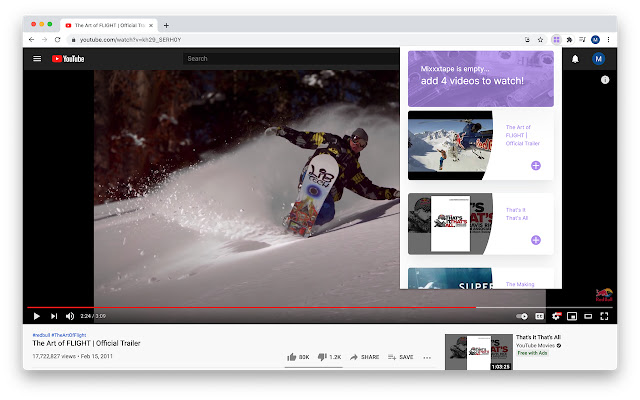Like the video
Image resolution: width=640 pixels, height=400 pixels.
[298, 357]
